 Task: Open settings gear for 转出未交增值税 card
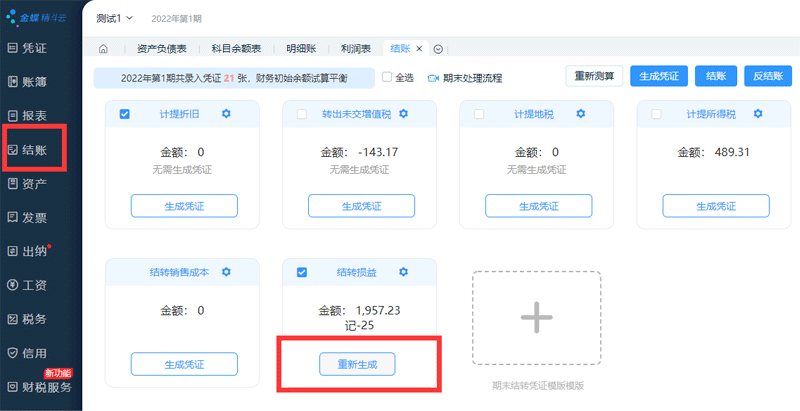403,114
